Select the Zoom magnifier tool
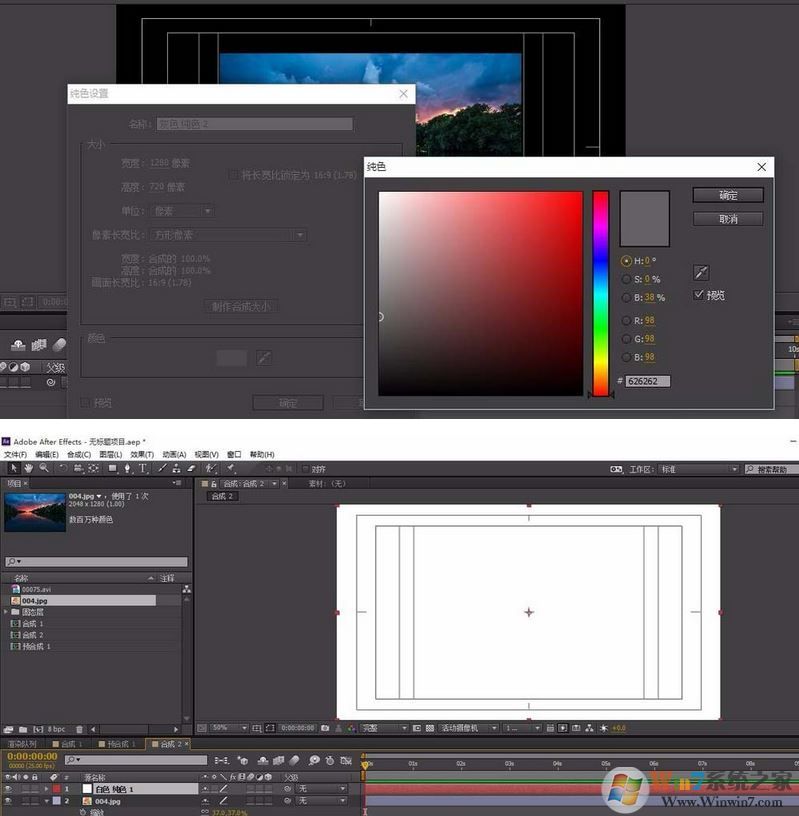 point(44,468)
